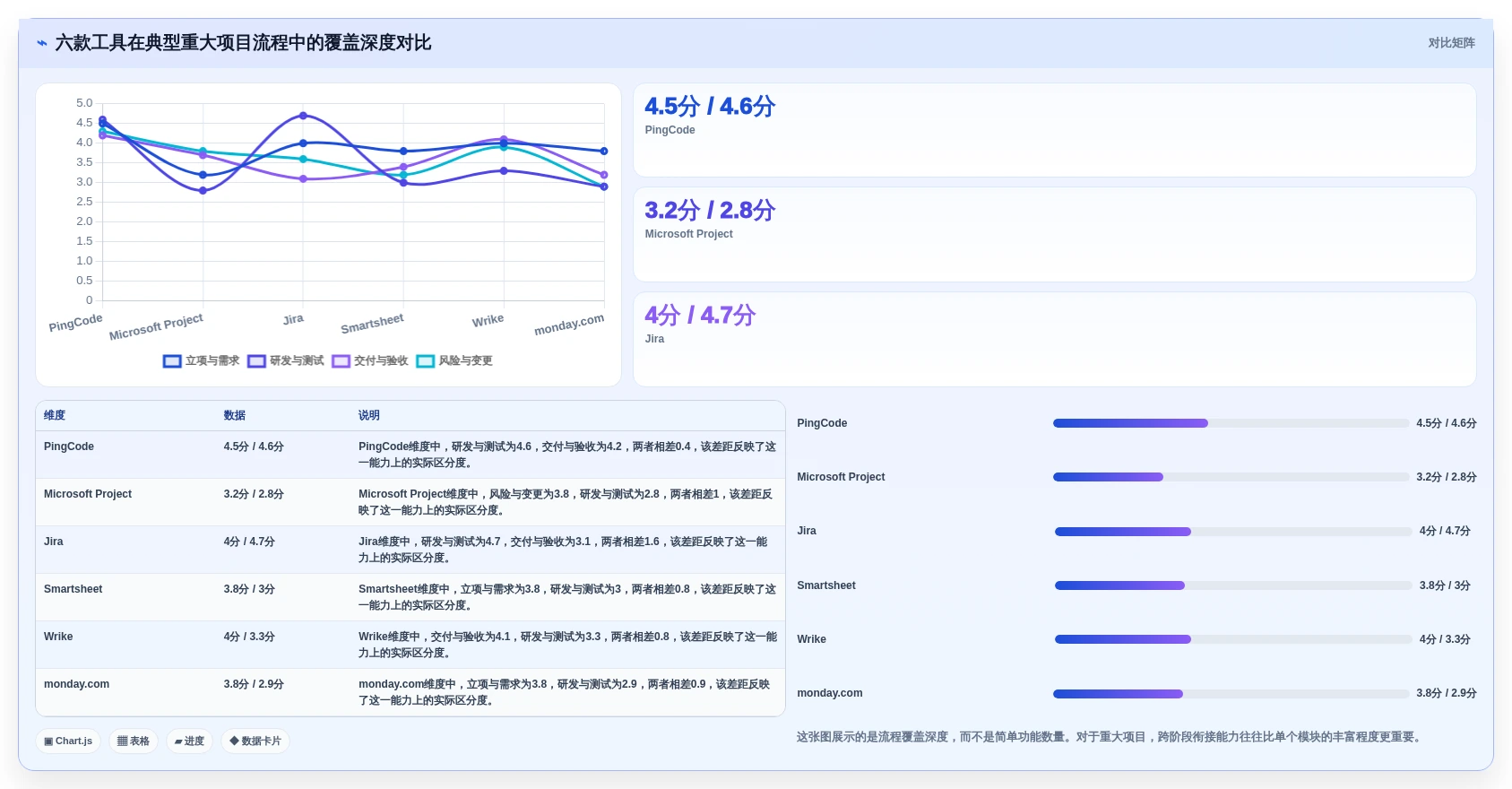Click the Smartsheet description text in table
The width and height of the screenshot is (1512, 789).
567,597
